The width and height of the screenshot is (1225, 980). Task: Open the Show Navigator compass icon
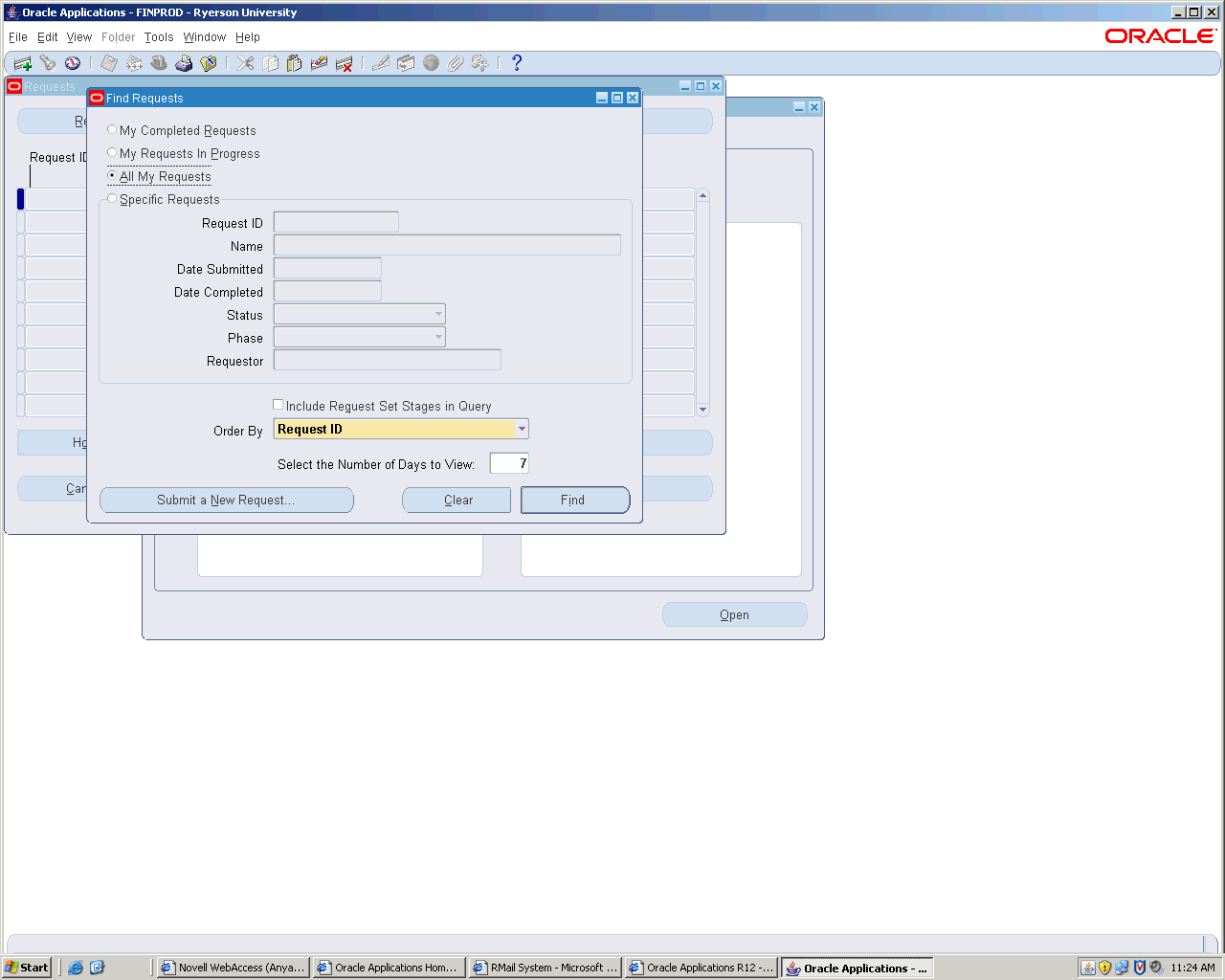point(73,63)
